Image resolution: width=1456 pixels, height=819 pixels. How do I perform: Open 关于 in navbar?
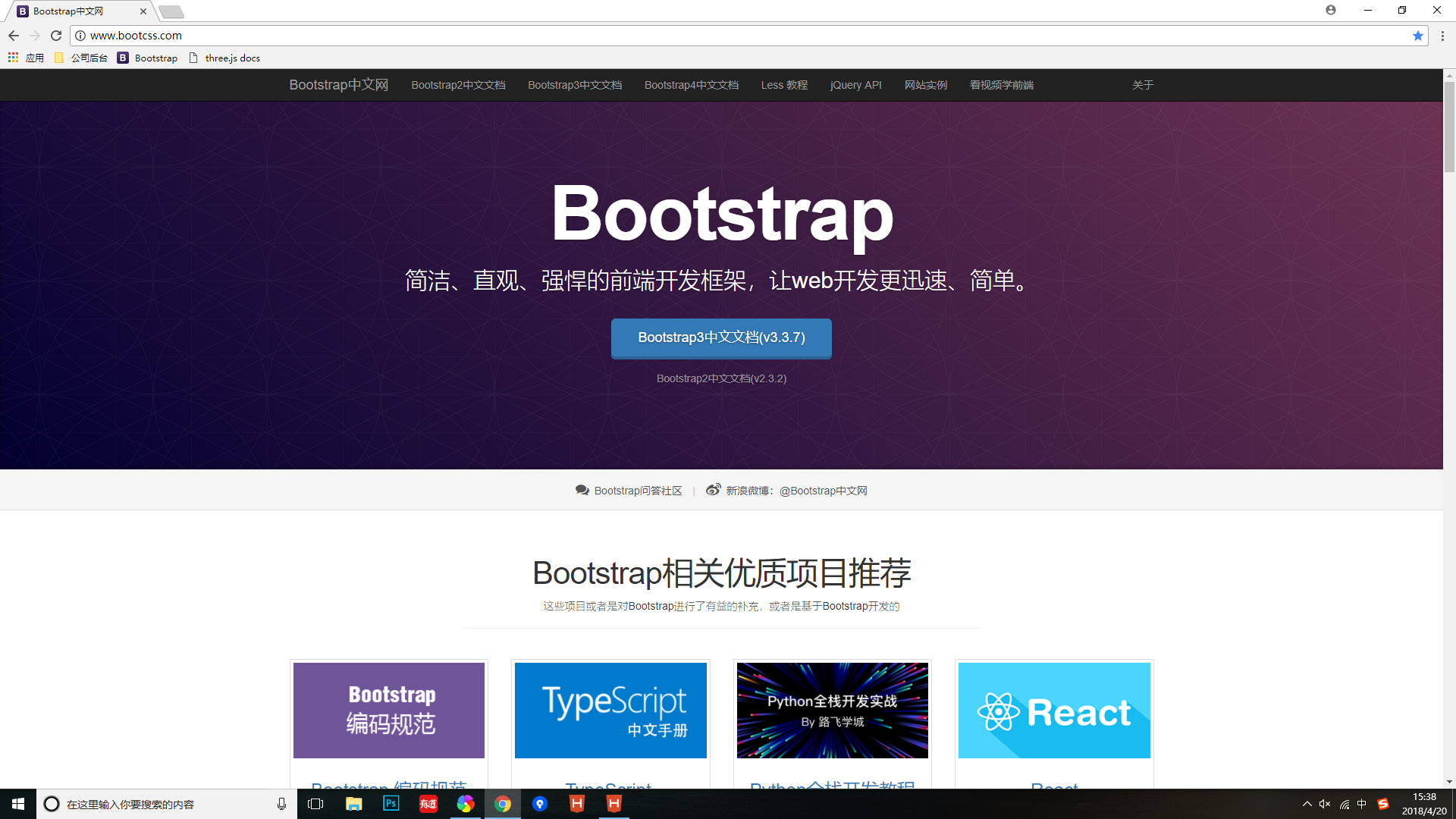click(1142, 85)
